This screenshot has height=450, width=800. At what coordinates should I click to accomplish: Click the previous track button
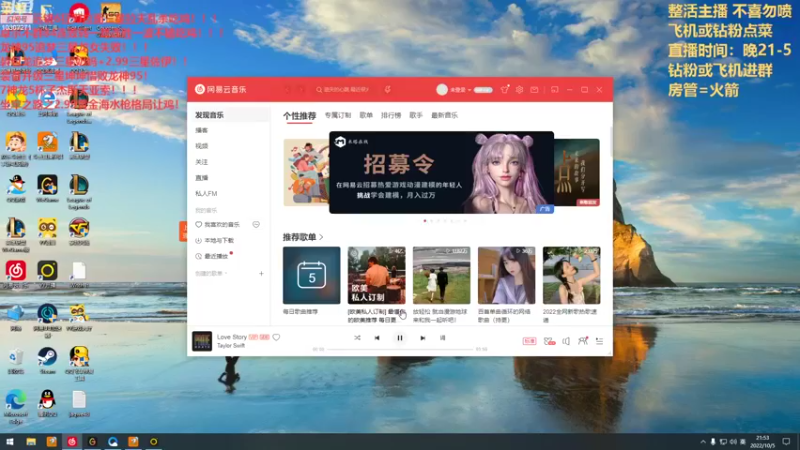pyautogui.click(x=377, y=338)
